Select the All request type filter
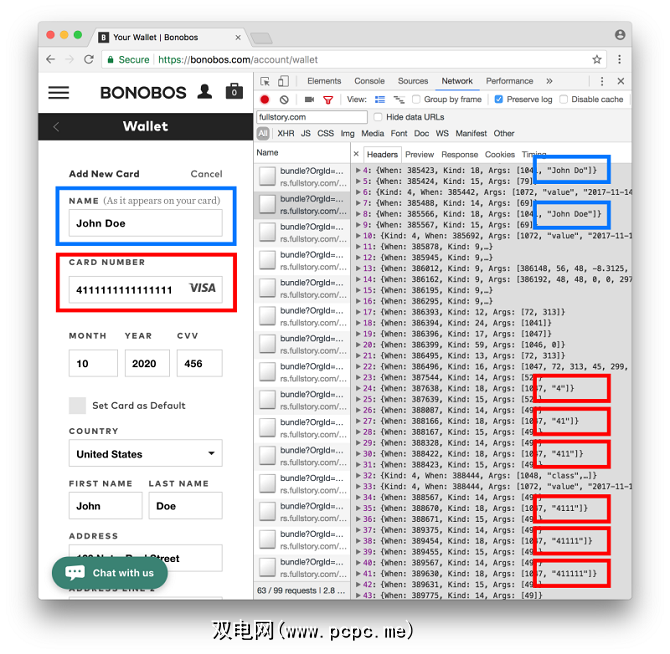Image resolution: width=670 pixels, height=654 pixels. [x=263, y=134]
